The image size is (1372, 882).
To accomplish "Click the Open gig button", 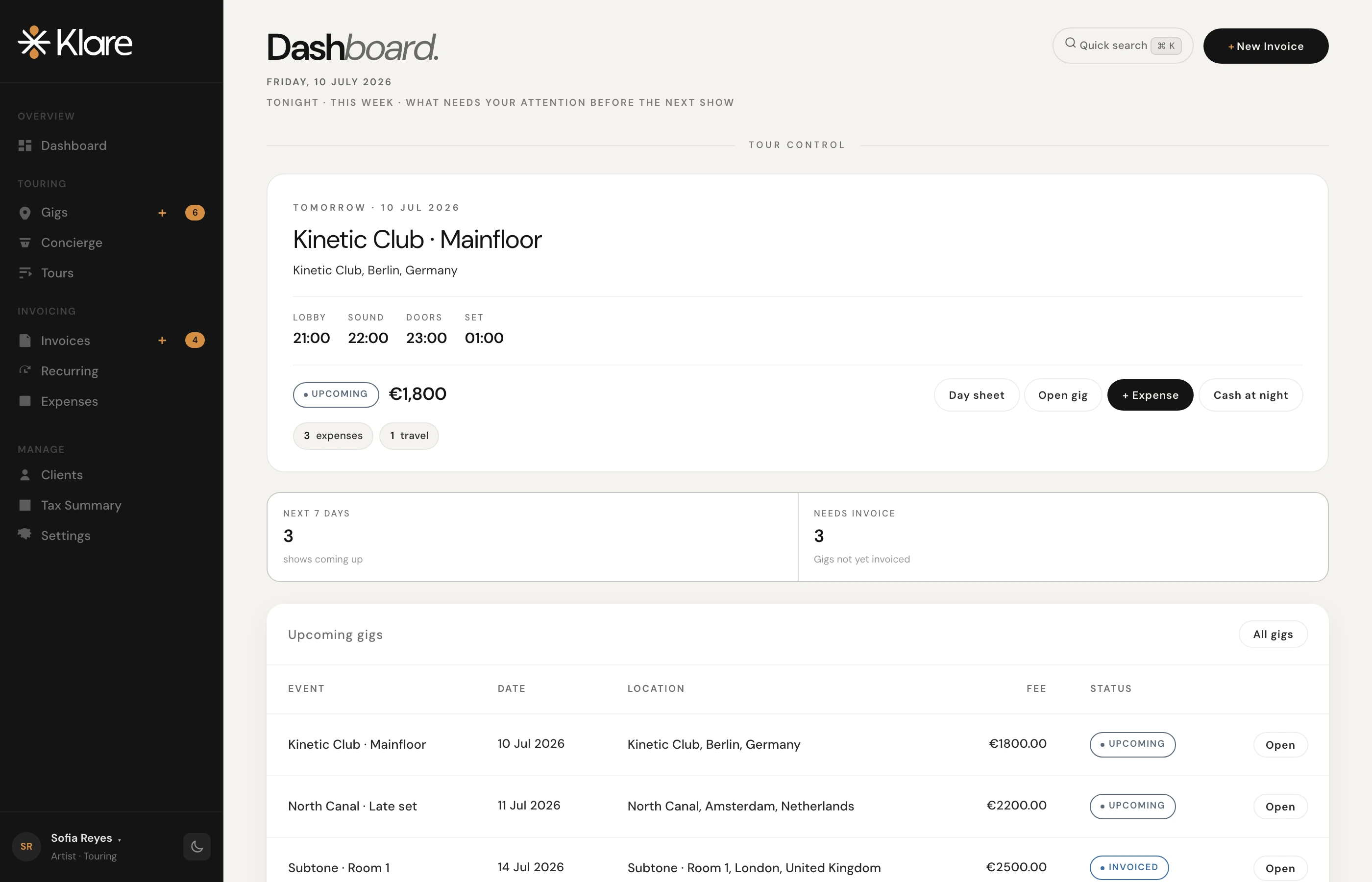I will [1063, 395].
